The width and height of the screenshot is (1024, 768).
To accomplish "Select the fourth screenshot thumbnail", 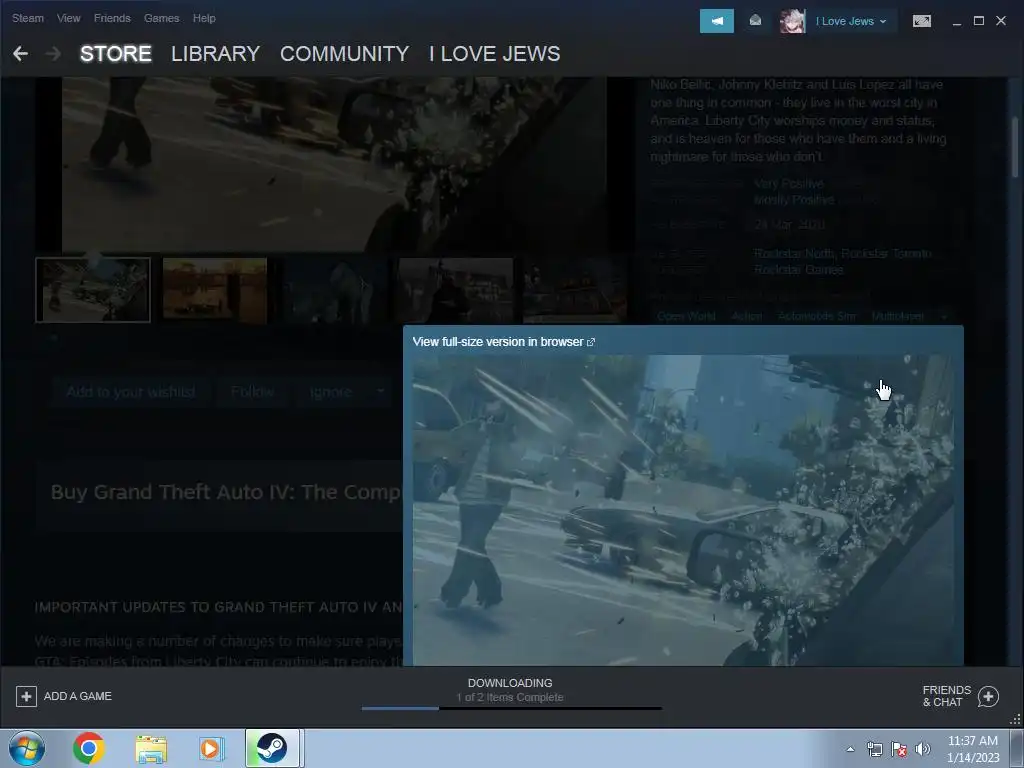I will click(x=456, y=290).
